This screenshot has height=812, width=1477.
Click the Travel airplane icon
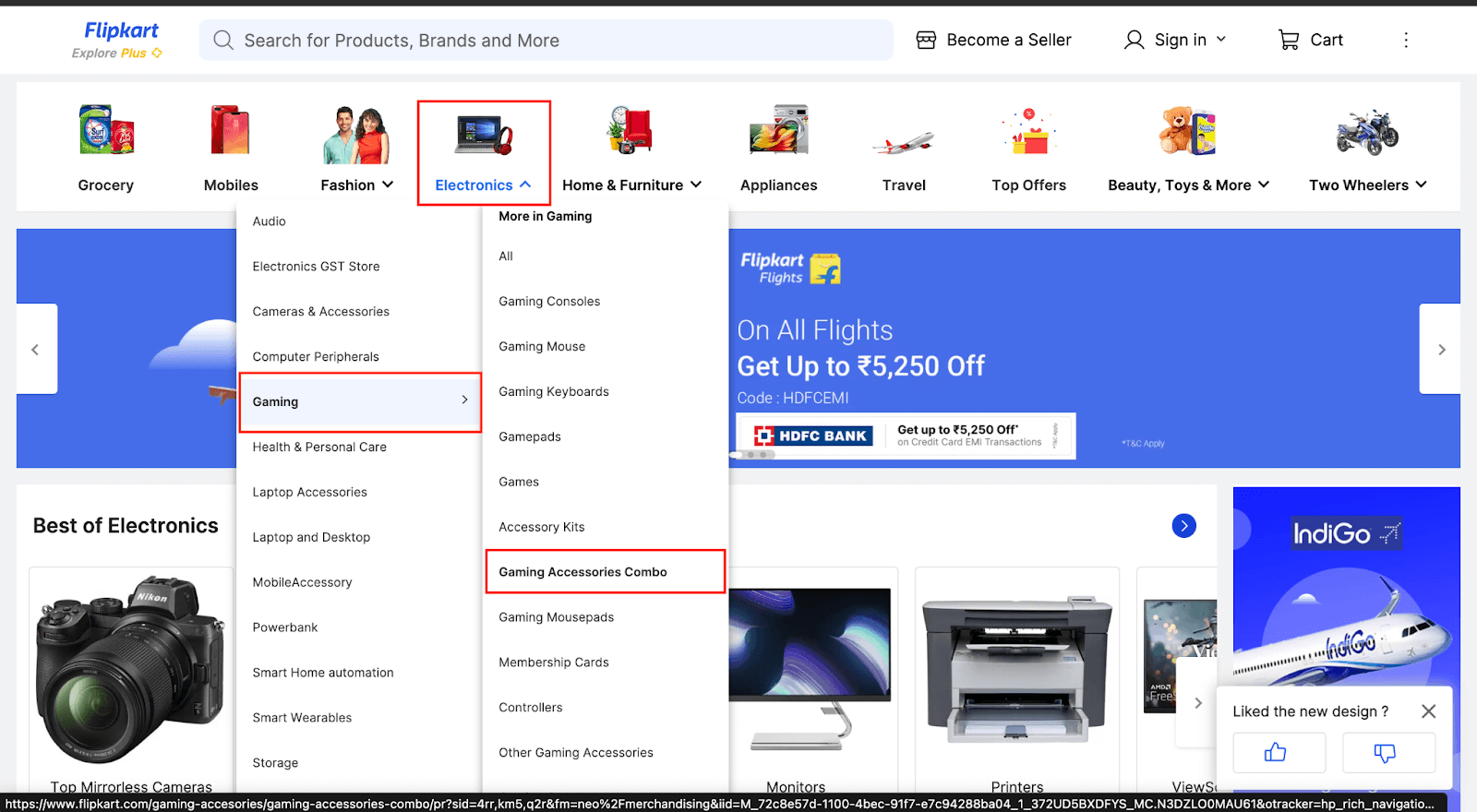tap(904, 142)
